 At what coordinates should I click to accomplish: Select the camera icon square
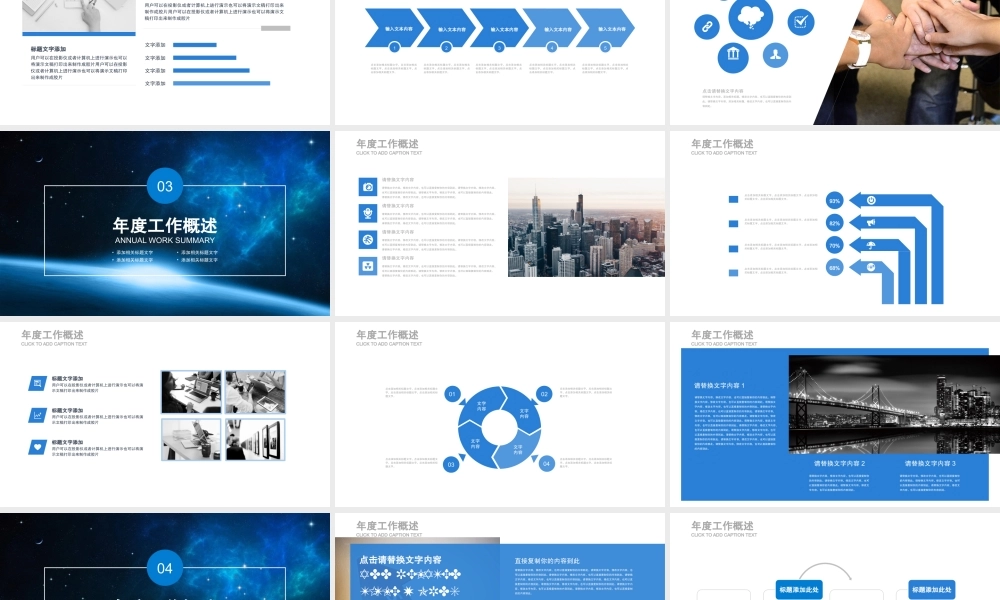(368, 187)
